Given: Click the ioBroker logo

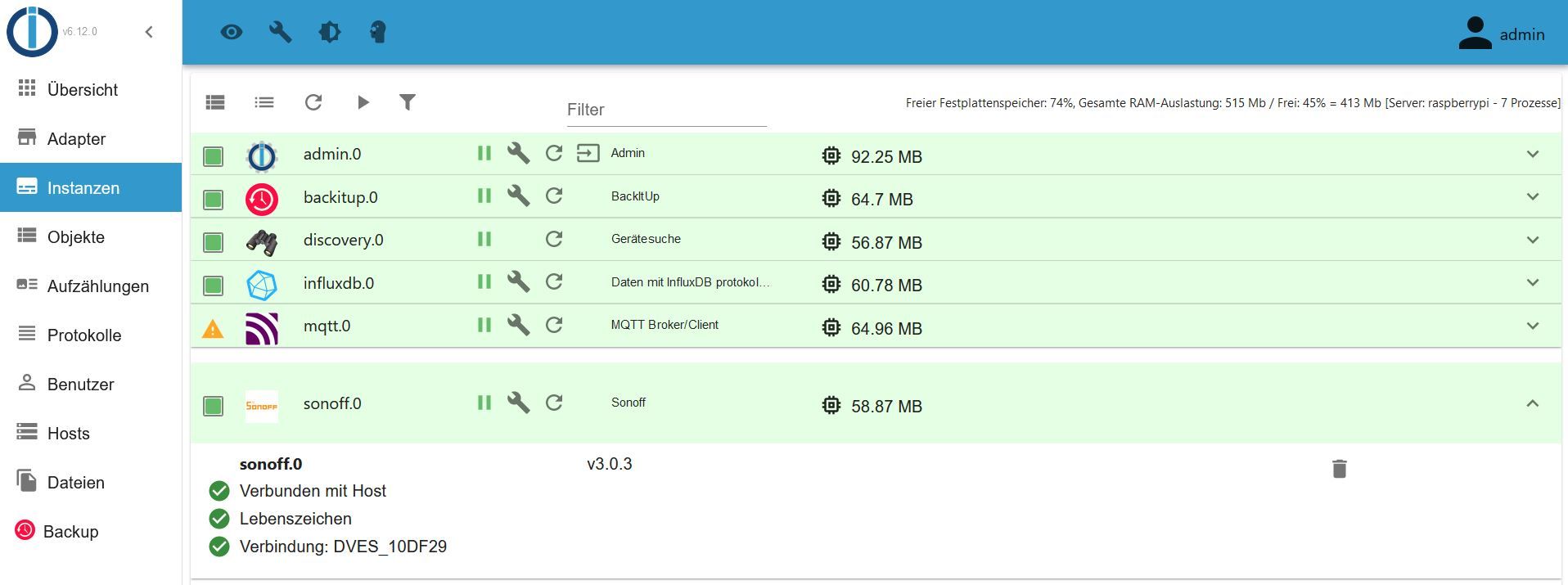Looking at the screenshot, I should point(32,31).
